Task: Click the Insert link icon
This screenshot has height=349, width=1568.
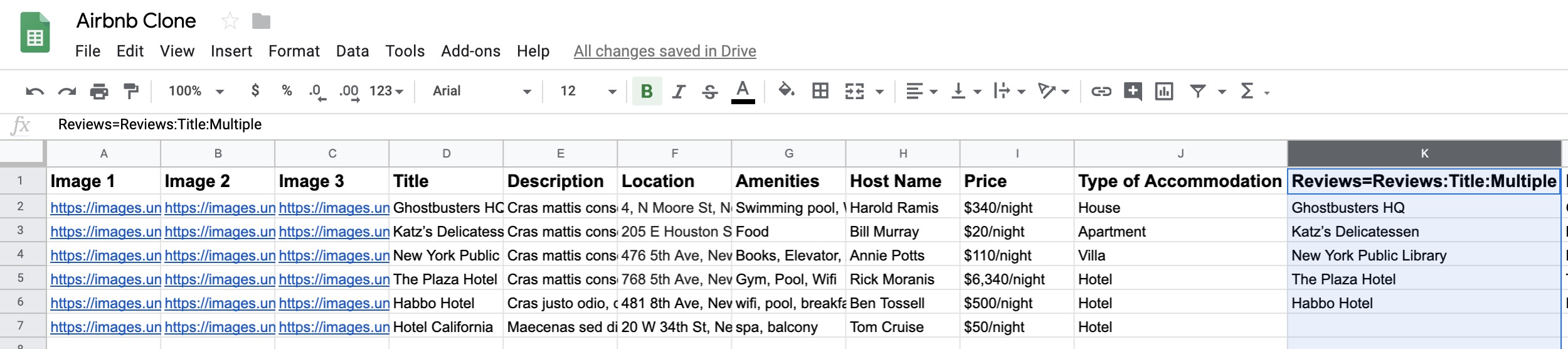Action: [x=1101, y=92]
